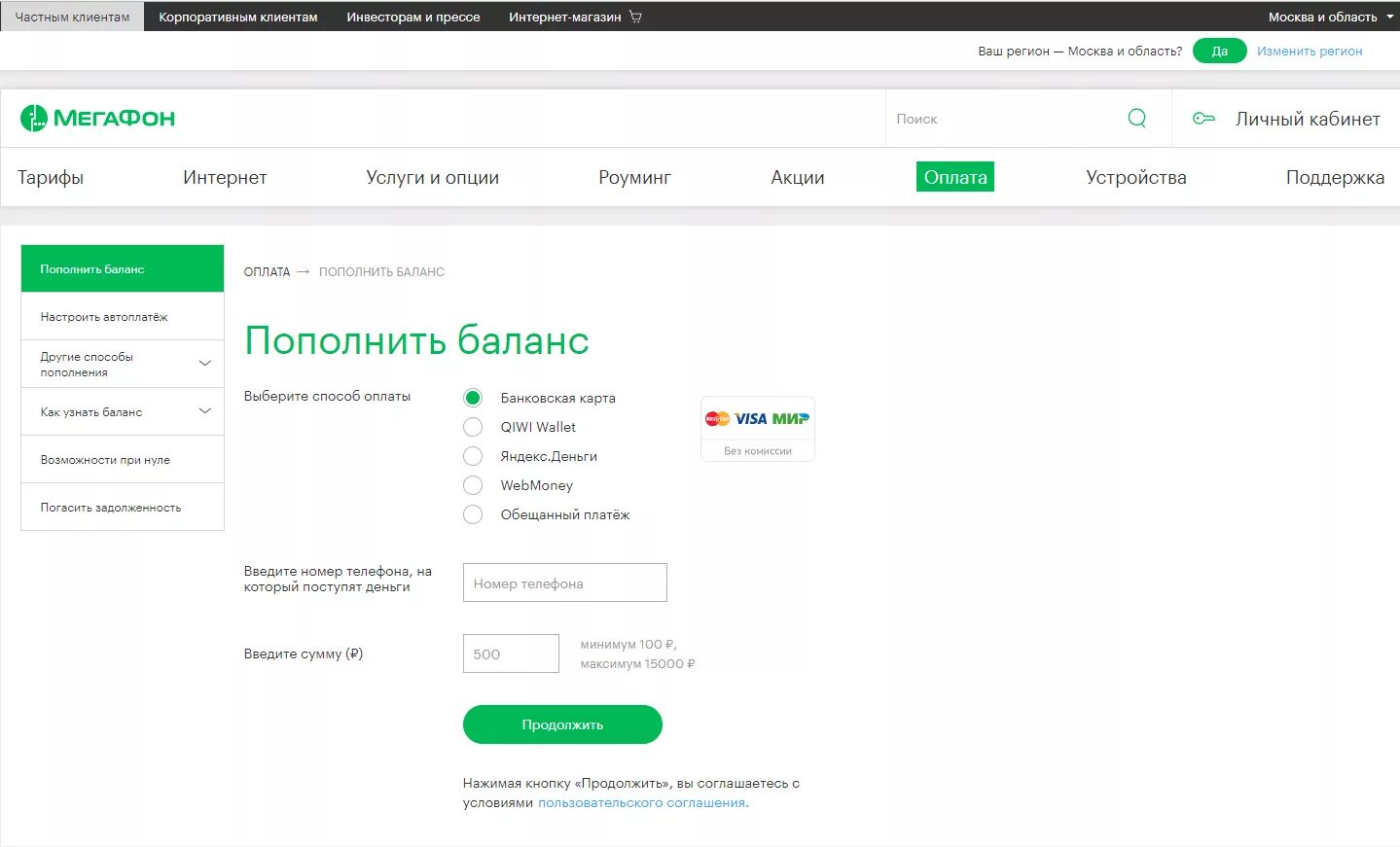Click the key icon by Личный кабинет
Screen dimensions: 1400x847
click(x=1203, y=119)
